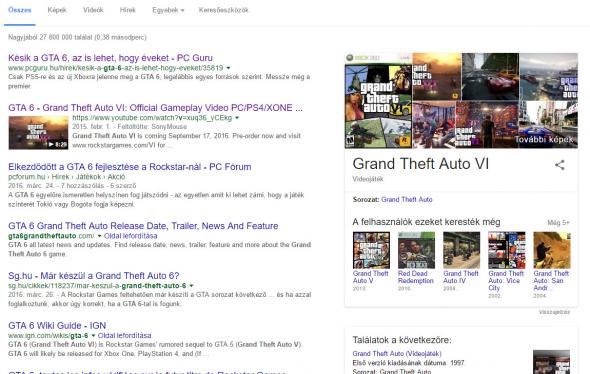The height and width of the screenshot is (374, 590).
Task: Click Grand Theft Auto V text link
Action: click(x=371, y=277)
